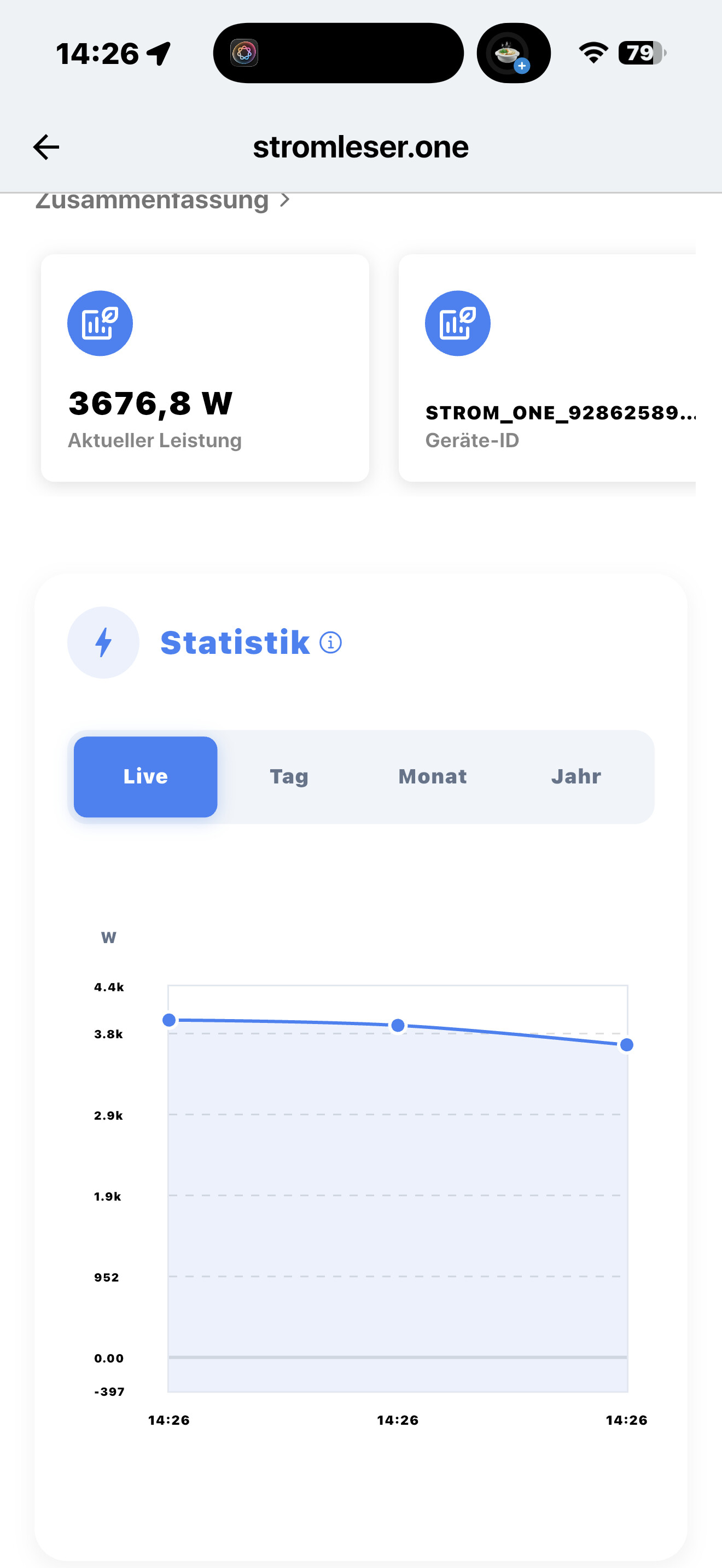Tap the last chart data point
The height and width of the screenshot is (1568, 722).
[x=626, y=1045]
